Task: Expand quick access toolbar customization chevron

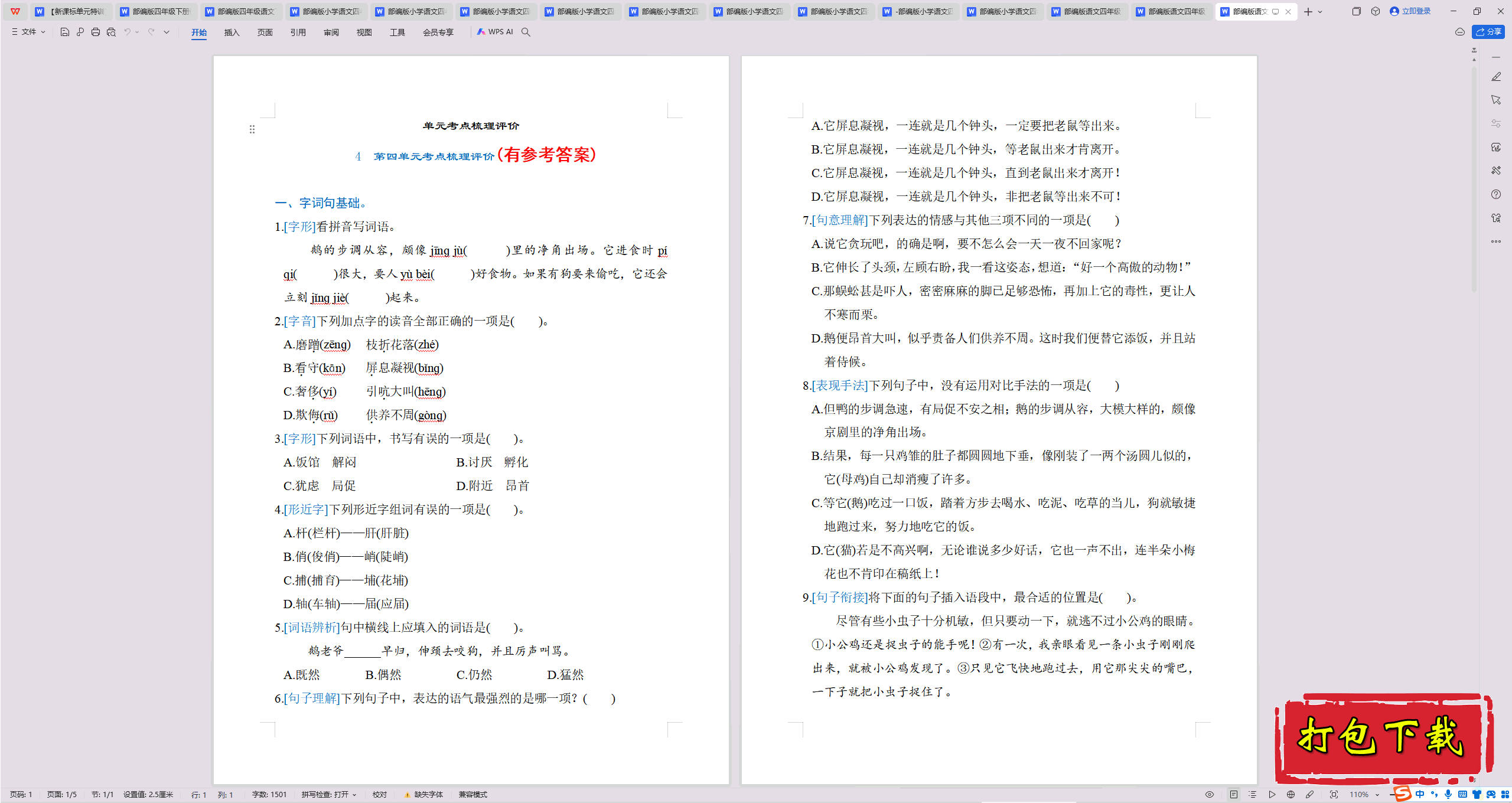Action: coord(167,32)
